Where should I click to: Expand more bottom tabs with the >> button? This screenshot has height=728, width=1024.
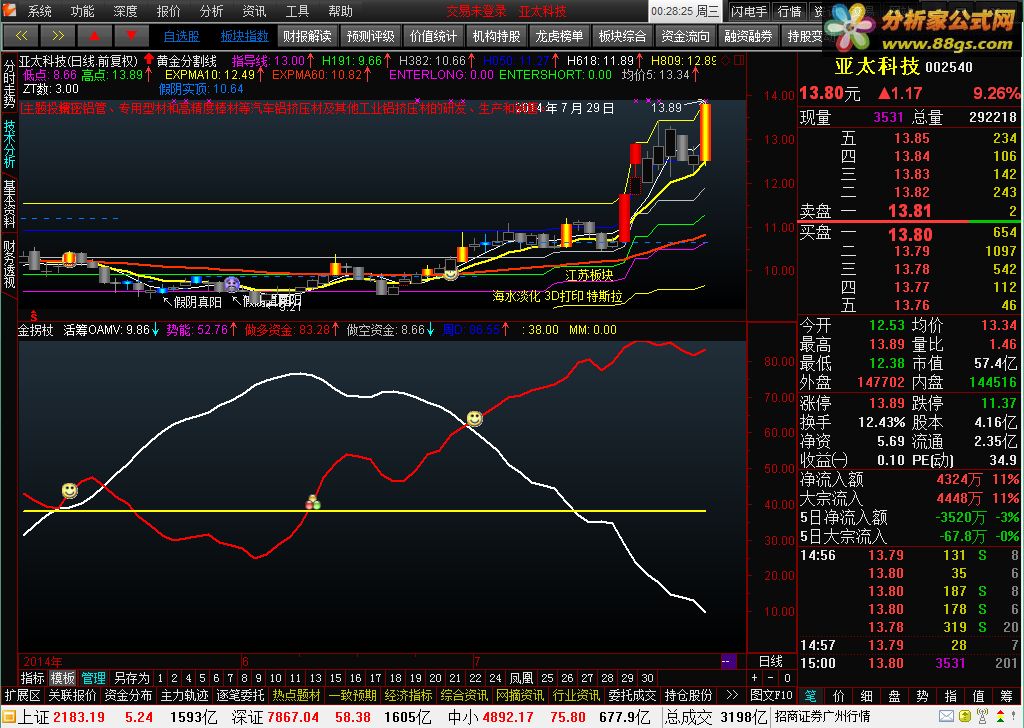coord(732,695)
